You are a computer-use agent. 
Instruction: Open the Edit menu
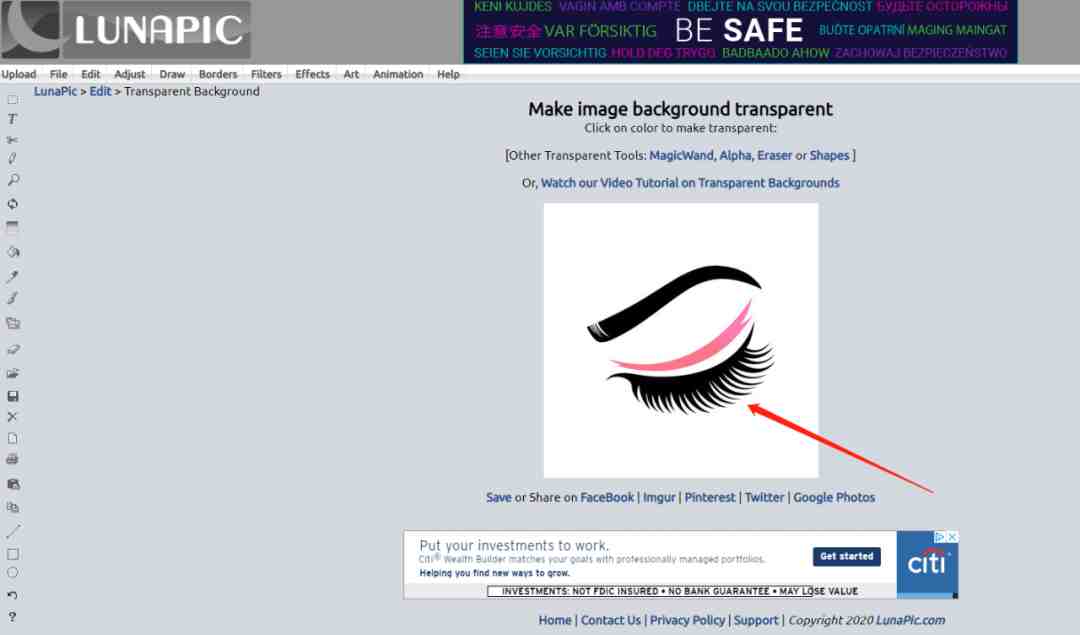[x=90, y=74]
